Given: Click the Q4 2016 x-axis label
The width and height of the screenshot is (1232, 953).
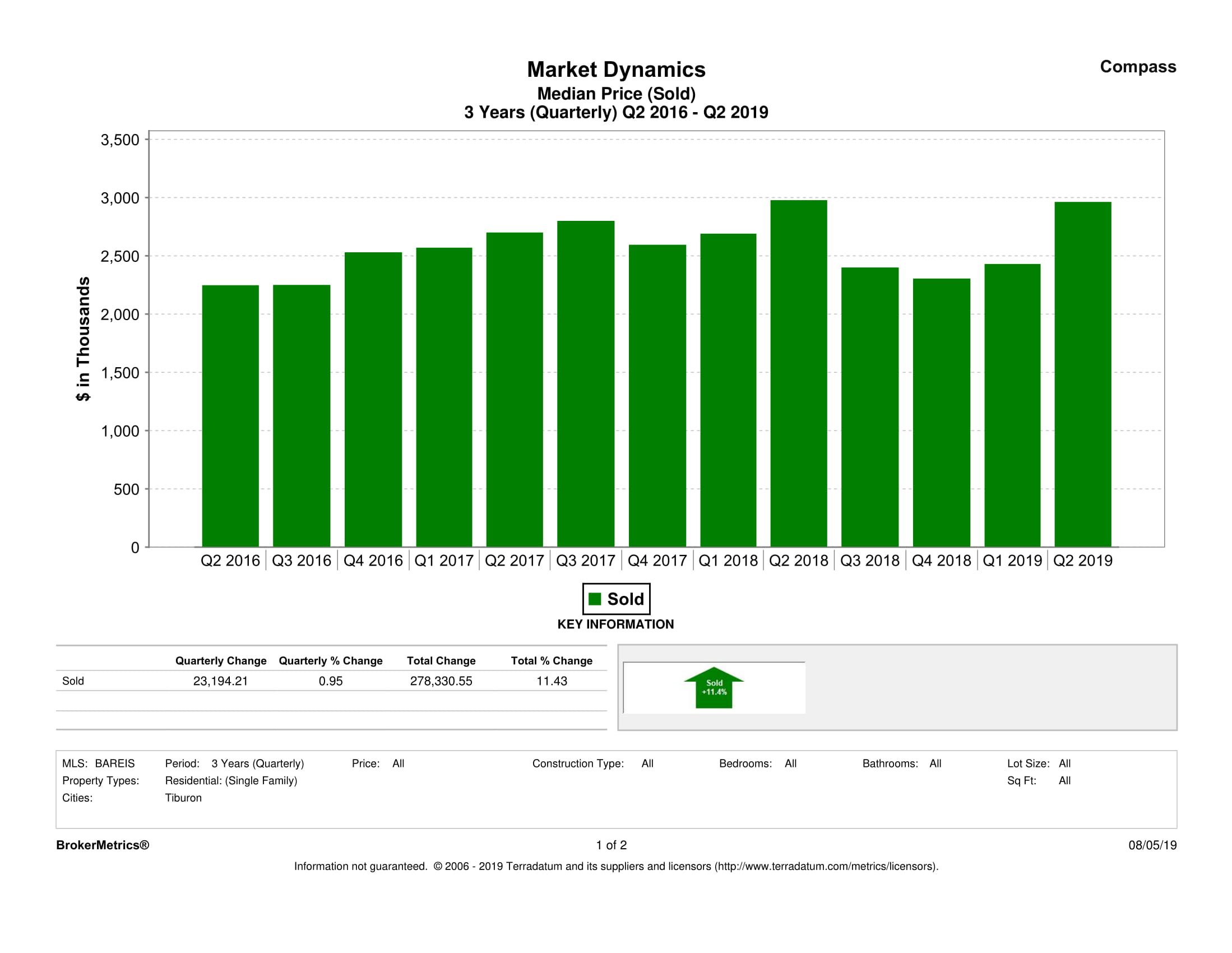Looking at the screenshot, I should pyautogui.click(x=373, y=560).
